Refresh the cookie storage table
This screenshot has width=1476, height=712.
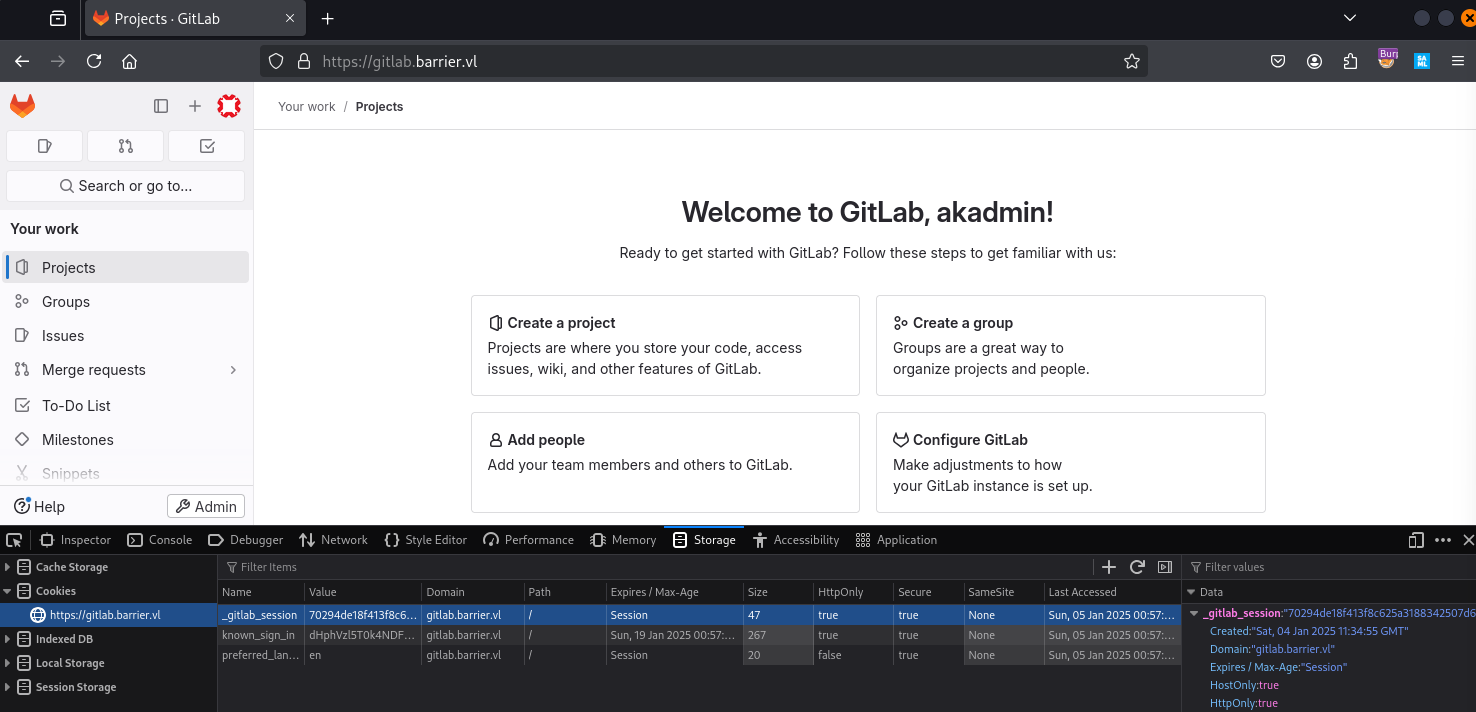click(x=1137, y=567)
